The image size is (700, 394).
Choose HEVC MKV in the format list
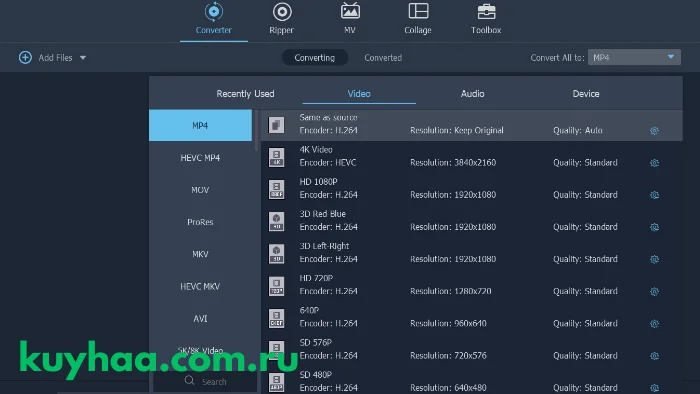pos(200,286)
